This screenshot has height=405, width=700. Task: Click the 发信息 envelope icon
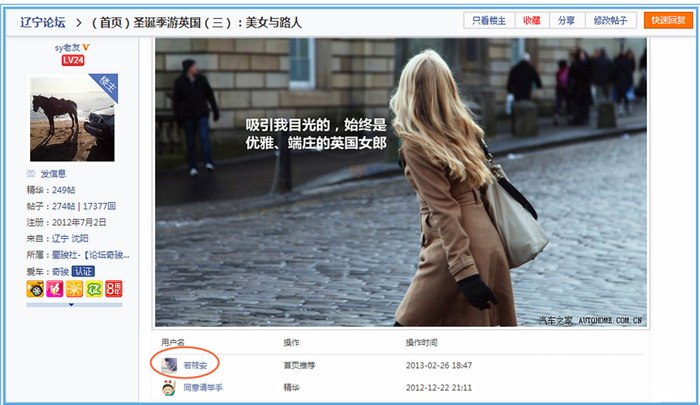[x=32, y=173]
